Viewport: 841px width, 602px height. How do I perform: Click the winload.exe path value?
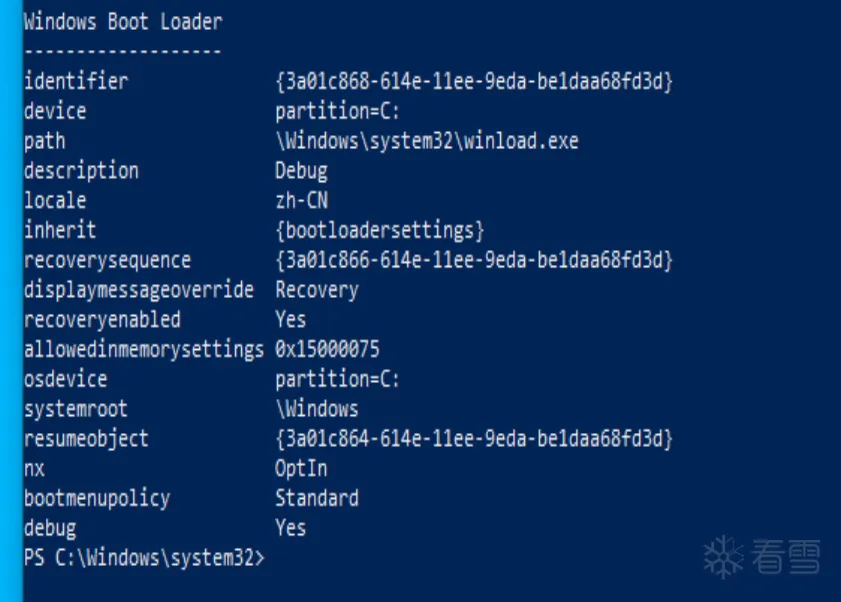click(x=426, y=141)
